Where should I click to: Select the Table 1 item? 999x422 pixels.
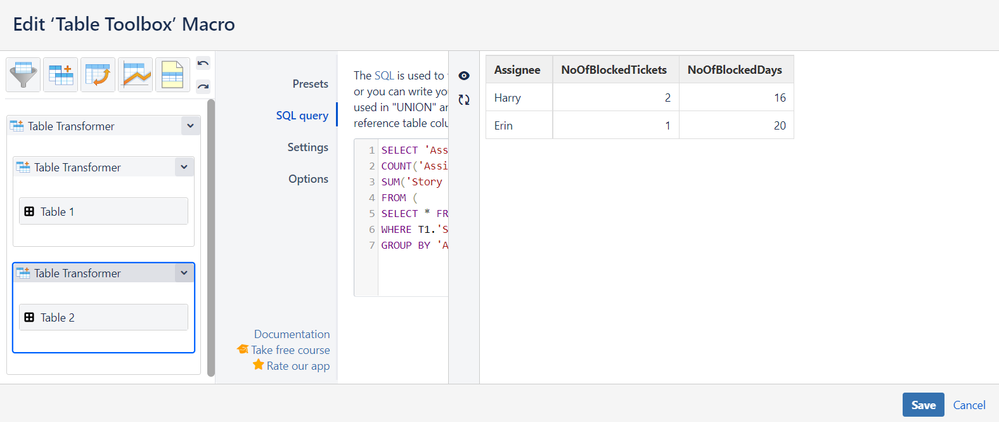[104, 212]
